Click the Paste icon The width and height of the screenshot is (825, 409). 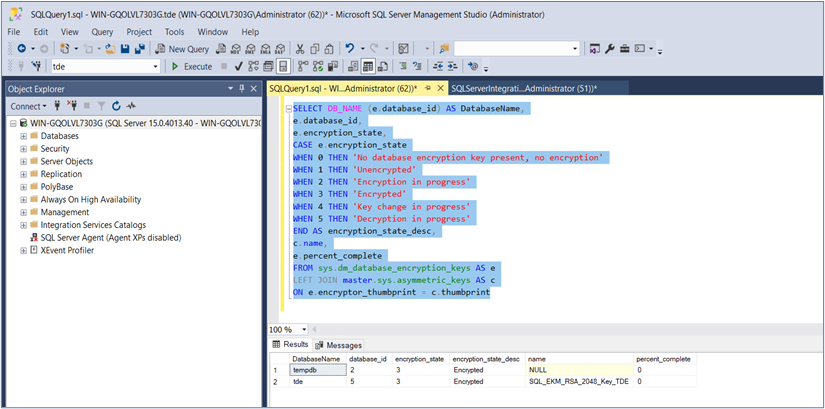(329, 49)
